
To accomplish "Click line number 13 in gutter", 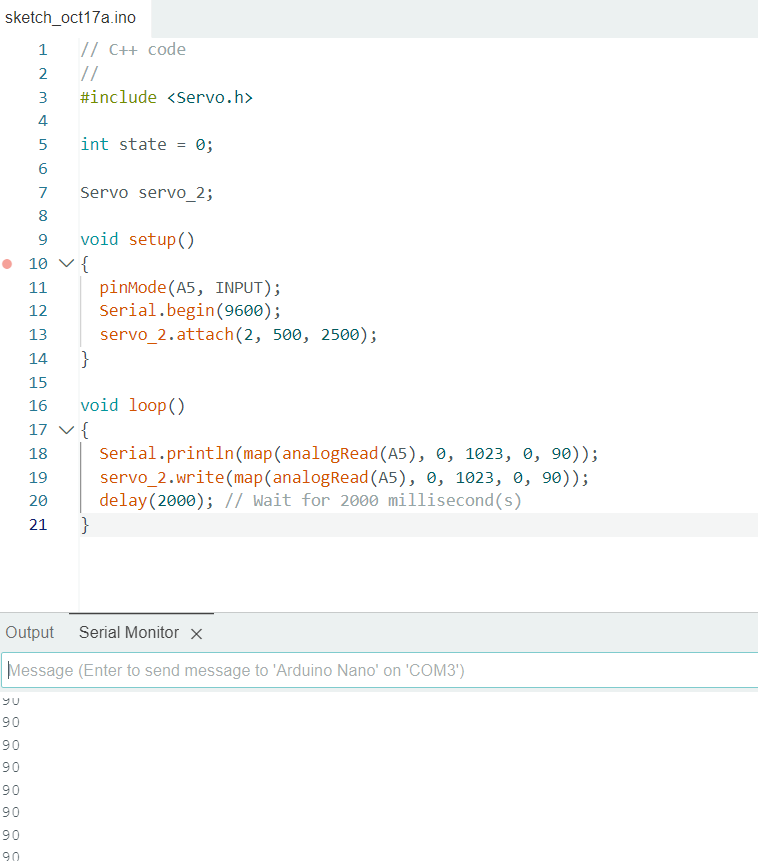I will tap(38, 335).
